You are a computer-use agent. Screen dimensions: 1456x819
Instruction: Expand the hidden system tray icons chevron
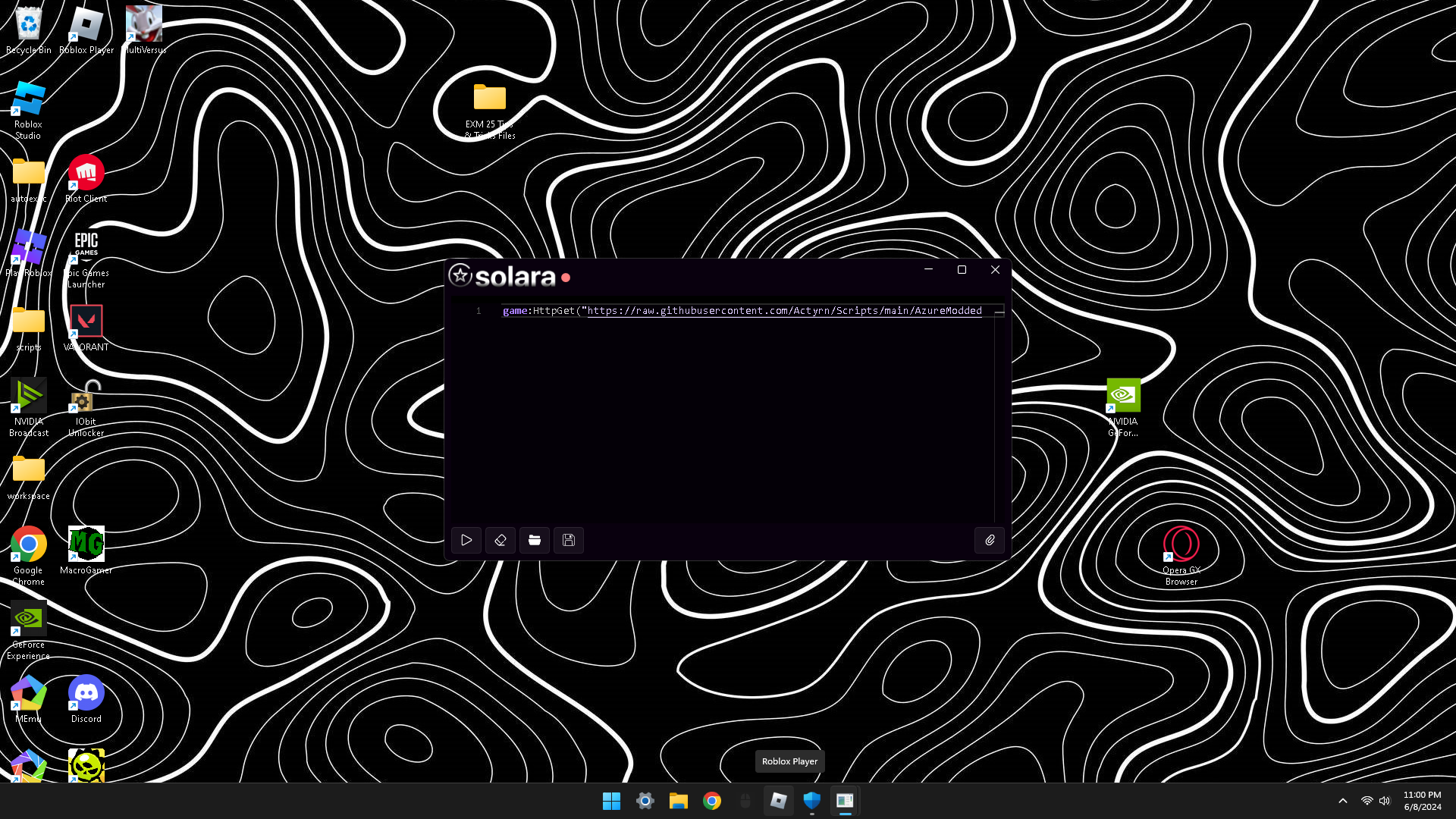(x=1343, y=801)
